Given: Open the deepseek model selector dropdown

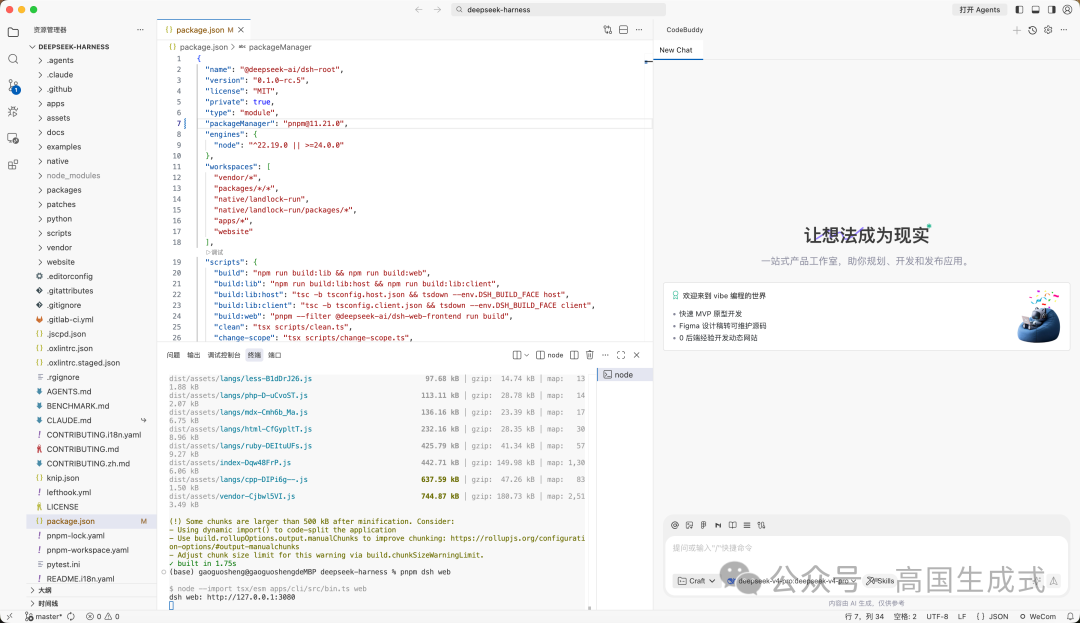Looking at the screenshot, I should click(x=791, y=581).
